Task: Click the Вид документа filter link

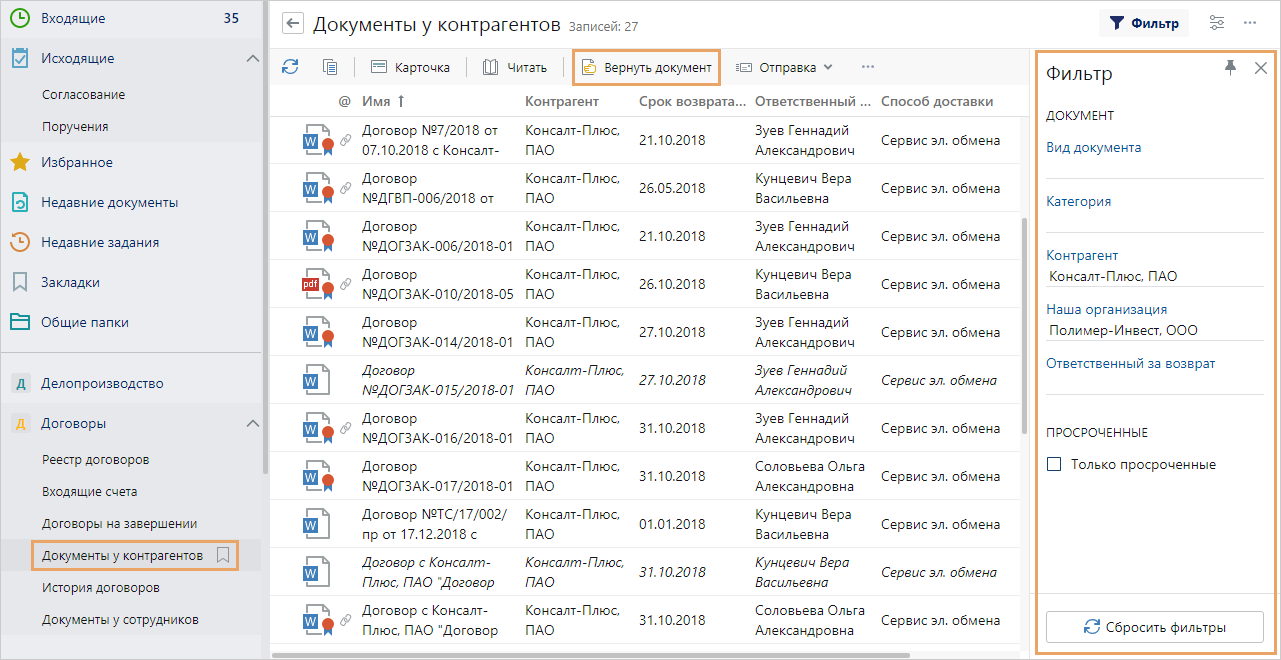Action: coord(1094,147)
